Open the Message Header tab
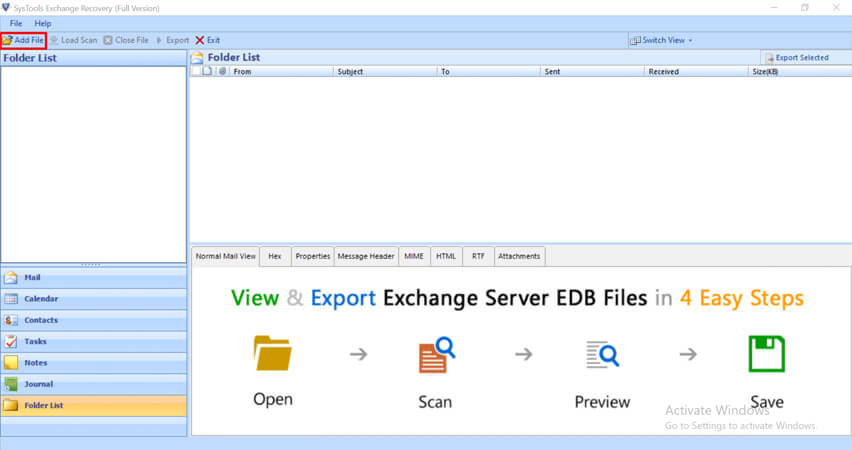This screenshot has height=450, width=852. click(366, 256)
